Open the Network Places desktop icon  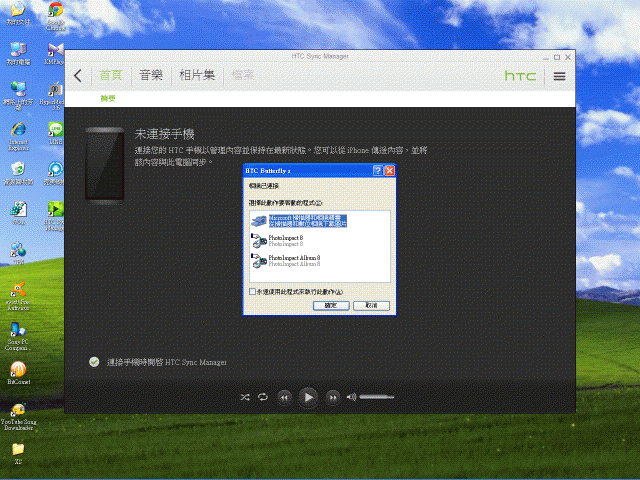[18, 96]
